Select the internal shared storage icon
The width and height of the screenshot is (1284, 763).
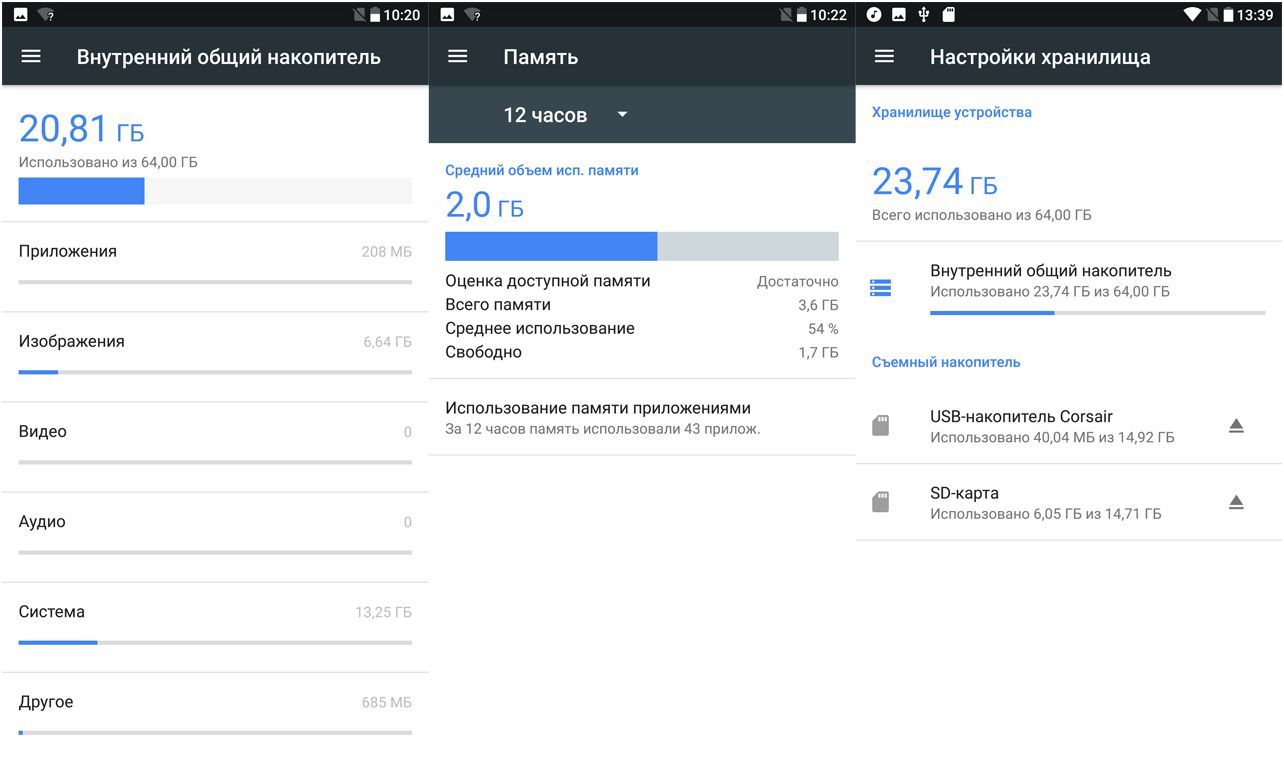pos(881,287)
